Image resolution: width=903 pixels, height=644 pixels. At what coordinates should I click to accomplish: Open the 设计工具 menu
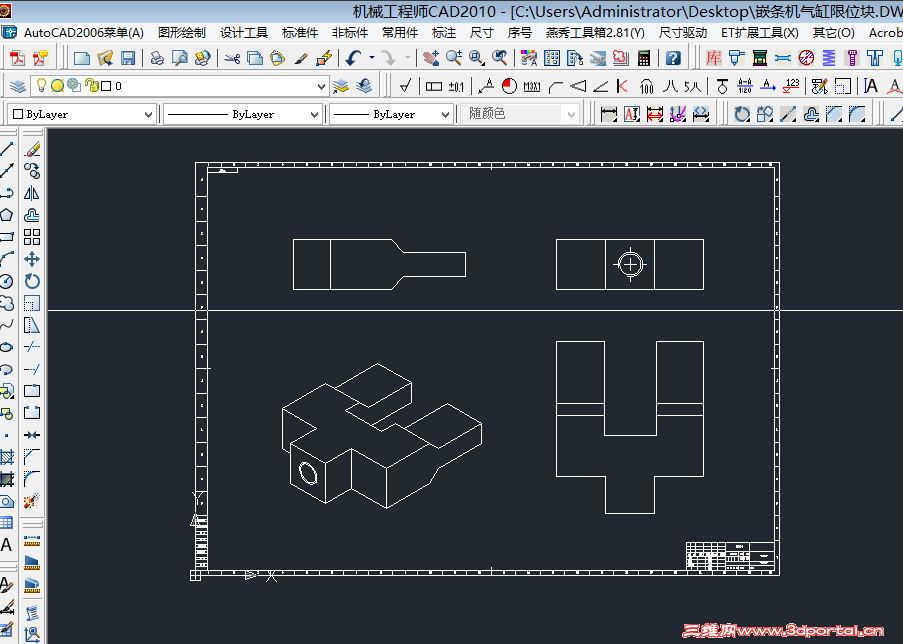[x=244, y=33]
